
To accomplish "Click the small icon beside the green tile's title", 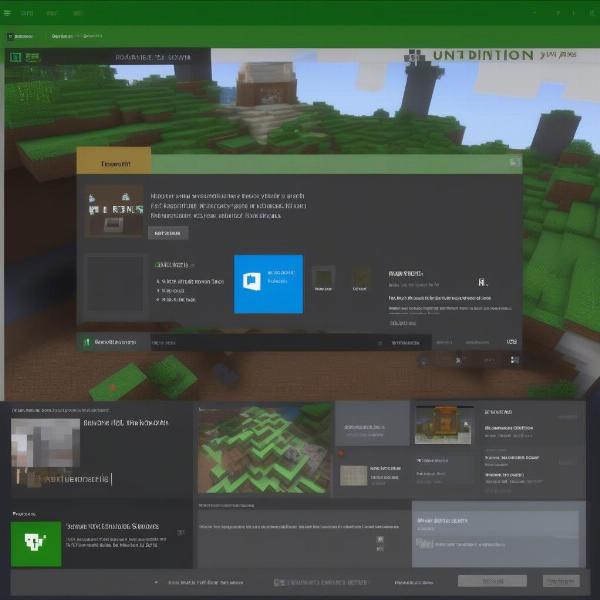I will 181,532.
